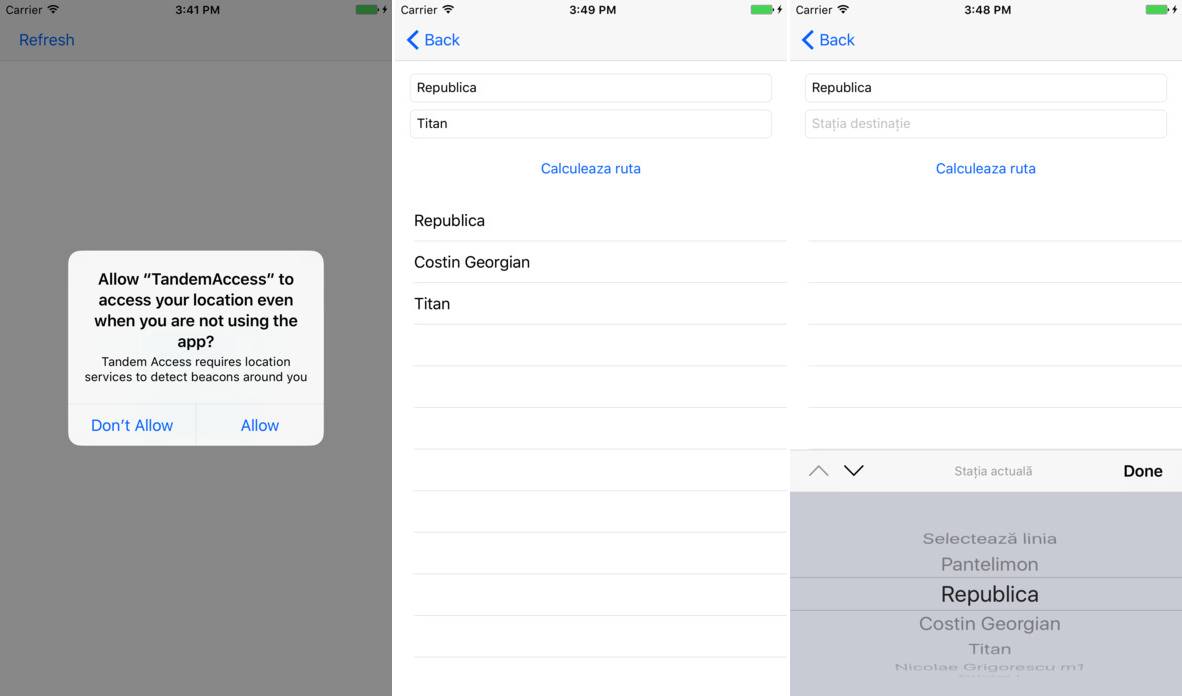The image size is (1182, 696).
Task: Tap the Wi-Fi icon in the 3:41 PM status bar
Action: (53, 10)
